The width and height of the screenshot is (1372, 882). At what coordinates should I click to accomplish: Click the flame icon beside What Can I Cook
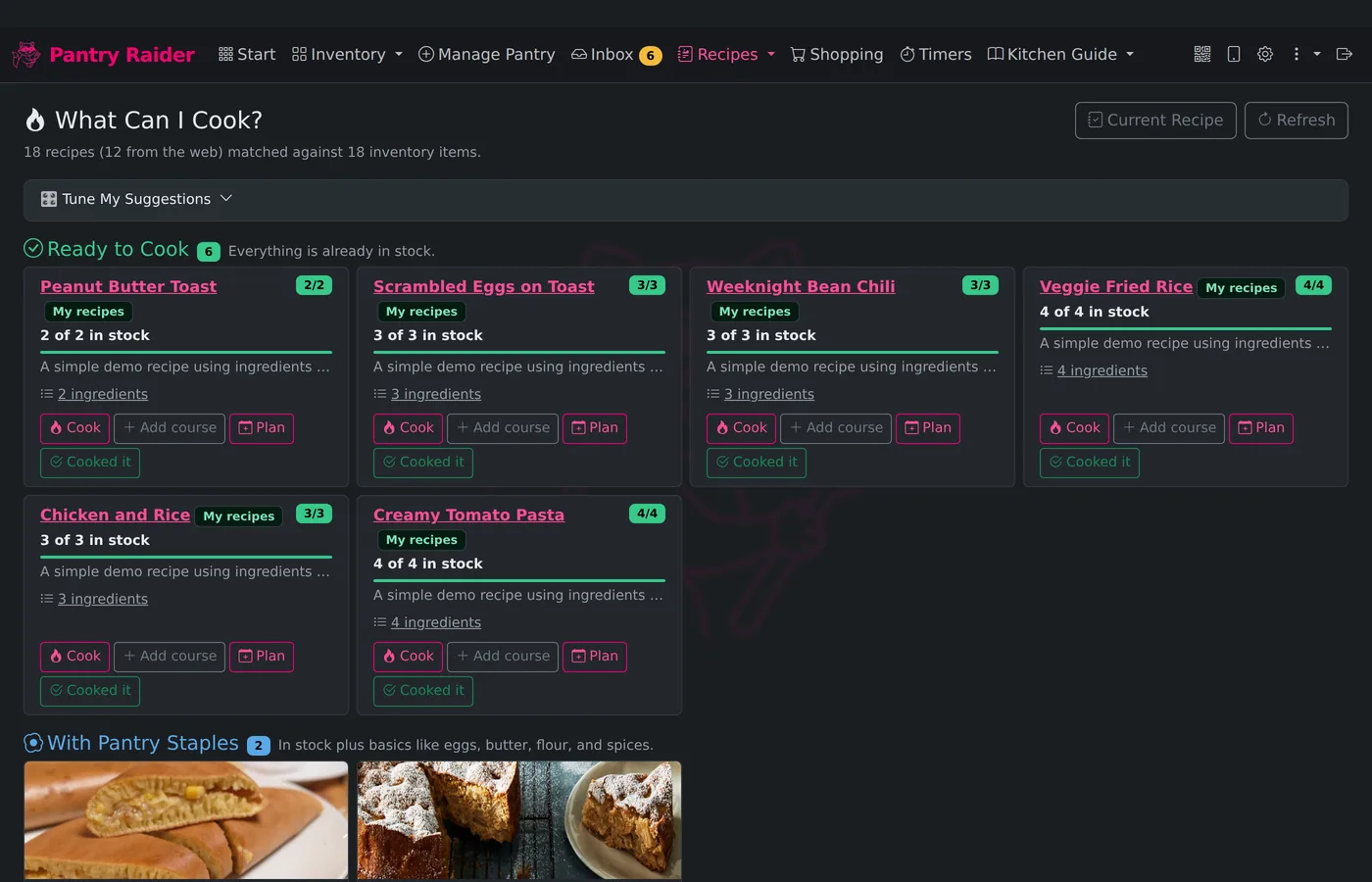pos(35,121)
